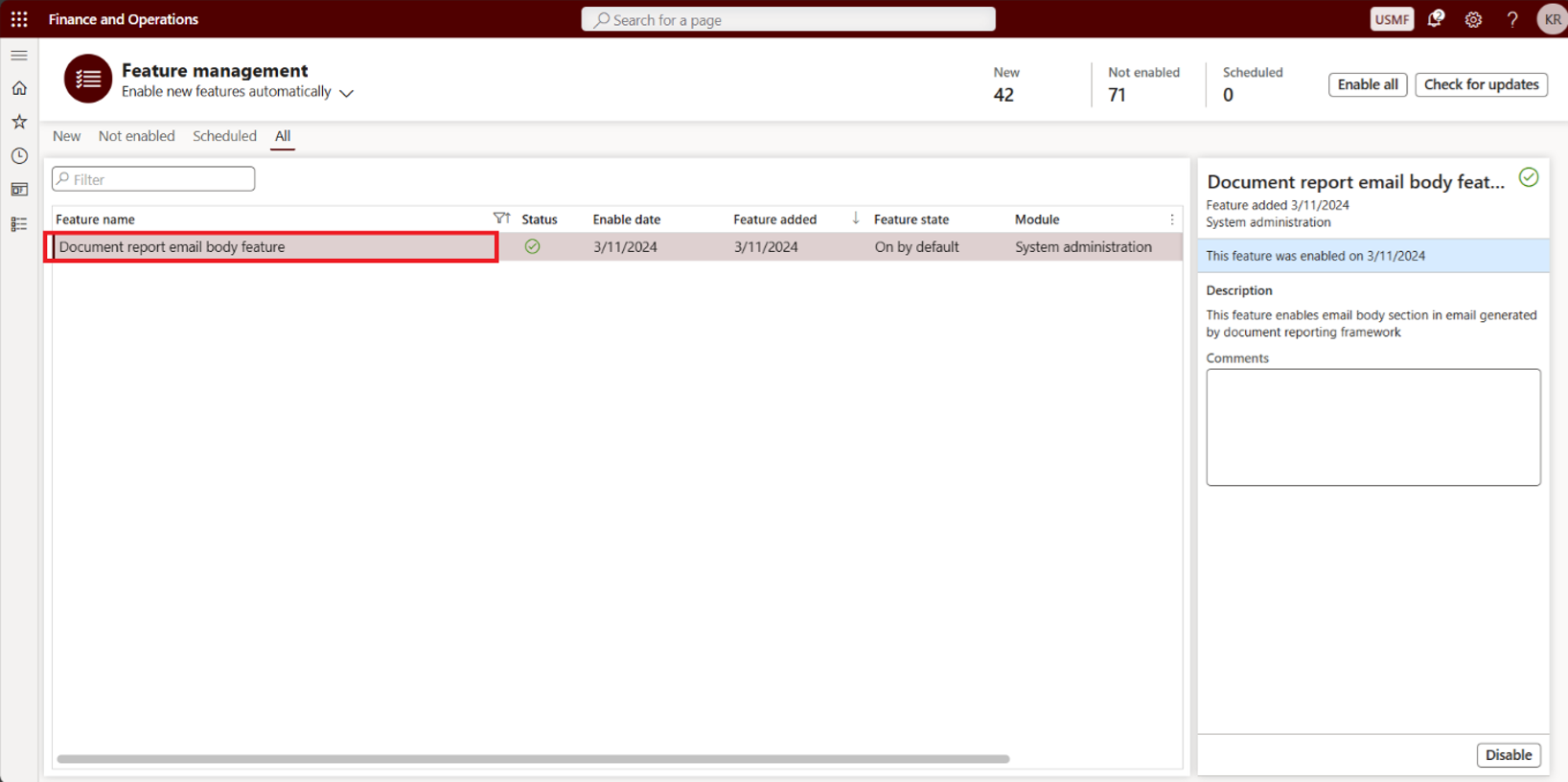Click the Status column header

[x=540, y=219]
